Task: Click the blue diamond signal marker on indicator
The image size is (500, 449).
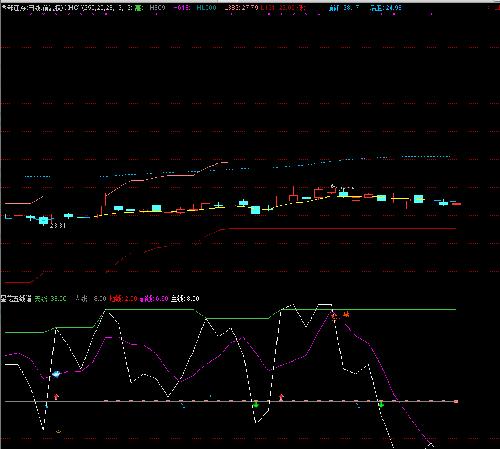Action: [56, 374]
